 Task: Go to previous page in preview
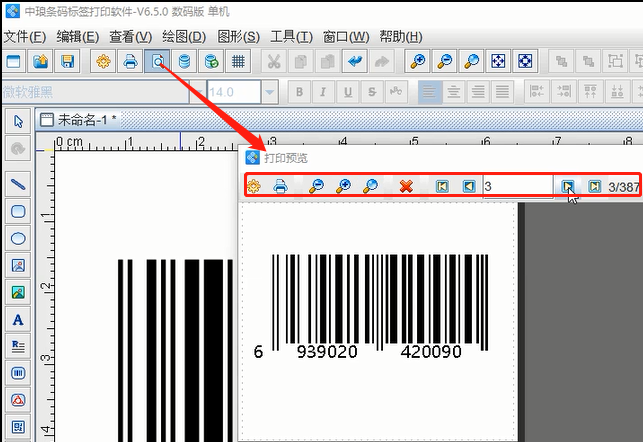coord(469,187)
